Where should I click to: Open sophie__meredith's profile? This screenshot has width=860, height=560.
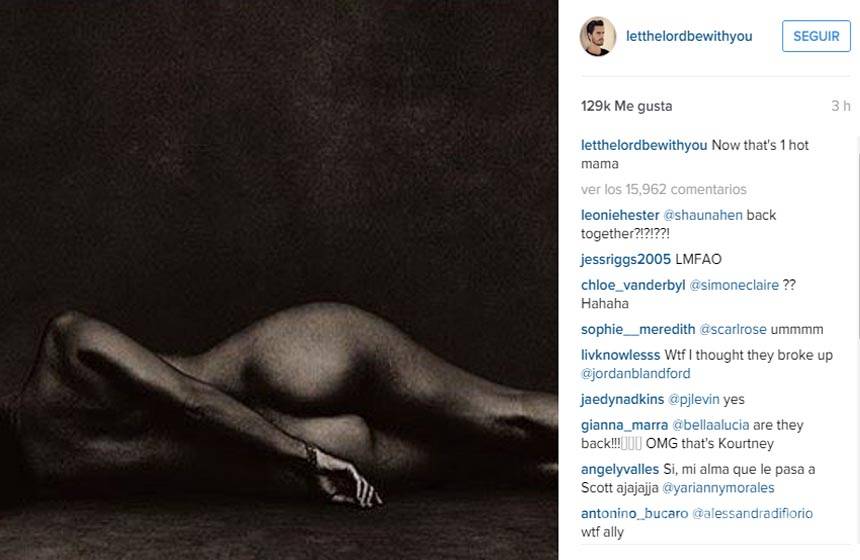638,329
